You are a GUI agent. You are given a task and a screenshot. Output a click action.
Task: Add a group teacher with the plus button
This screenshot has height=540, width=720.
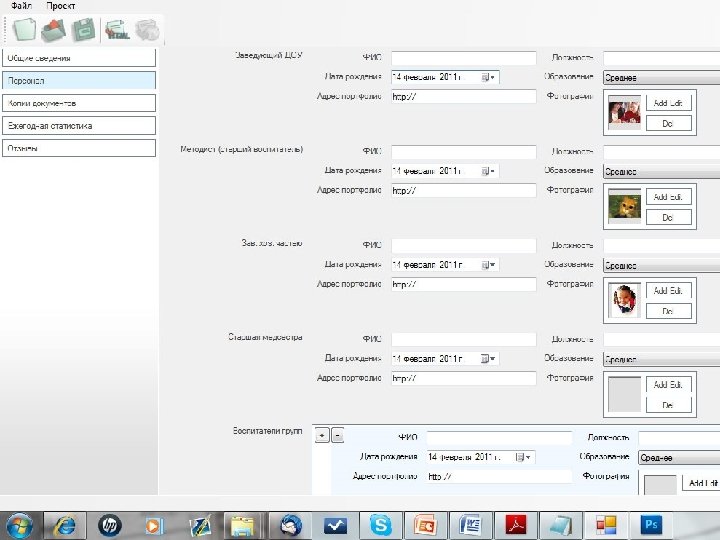pyautogui.click(x=322, y=435)
